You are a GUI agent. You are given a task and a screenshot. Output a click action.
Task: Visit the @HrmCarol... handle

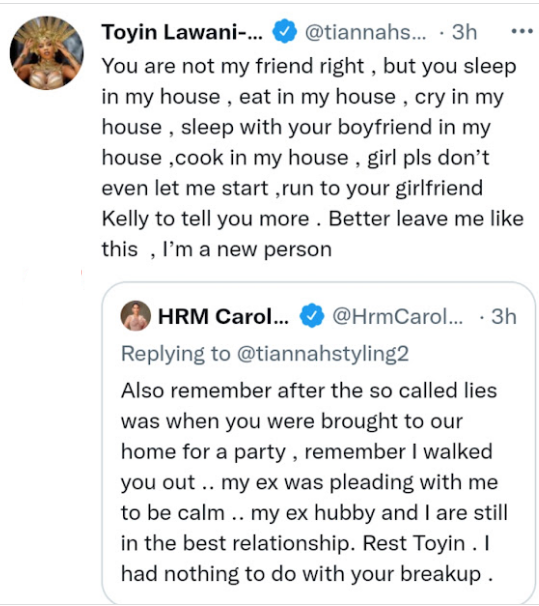pyautogui.click(x=397, y=317)
